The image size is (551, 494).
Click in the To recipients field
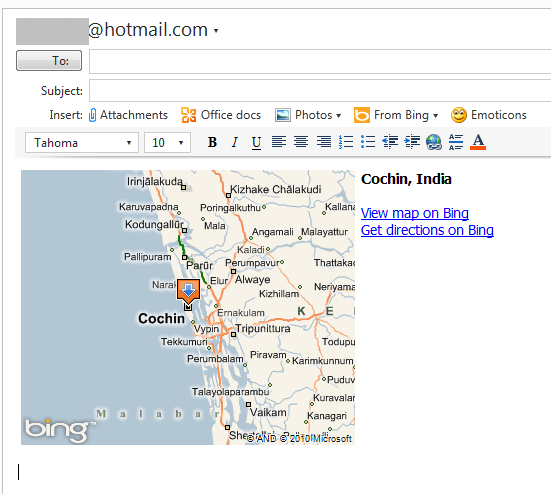[320, 61]
